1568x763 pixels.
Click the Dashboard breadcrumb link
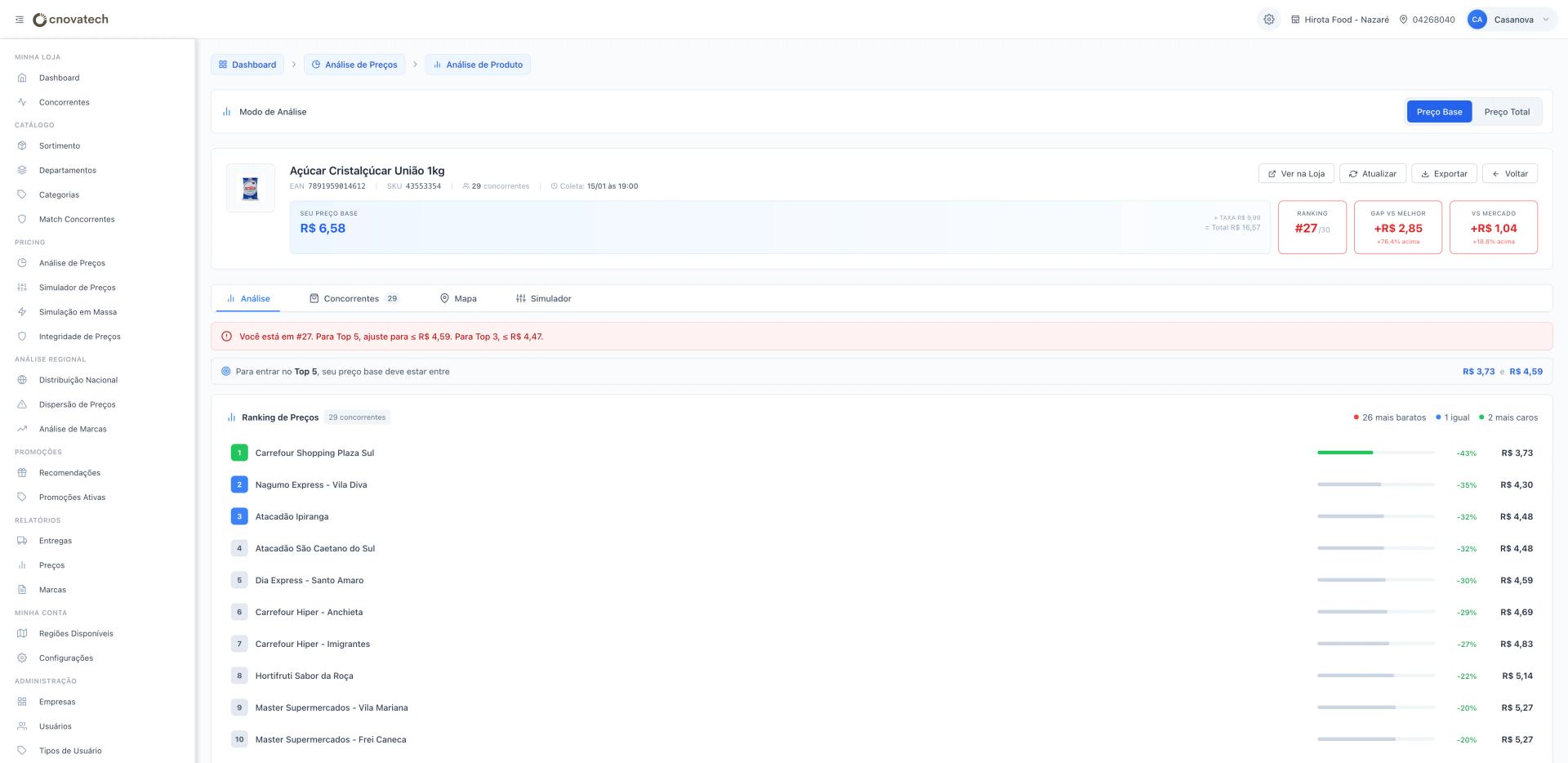pyautogui.click(x=247, y=65)
